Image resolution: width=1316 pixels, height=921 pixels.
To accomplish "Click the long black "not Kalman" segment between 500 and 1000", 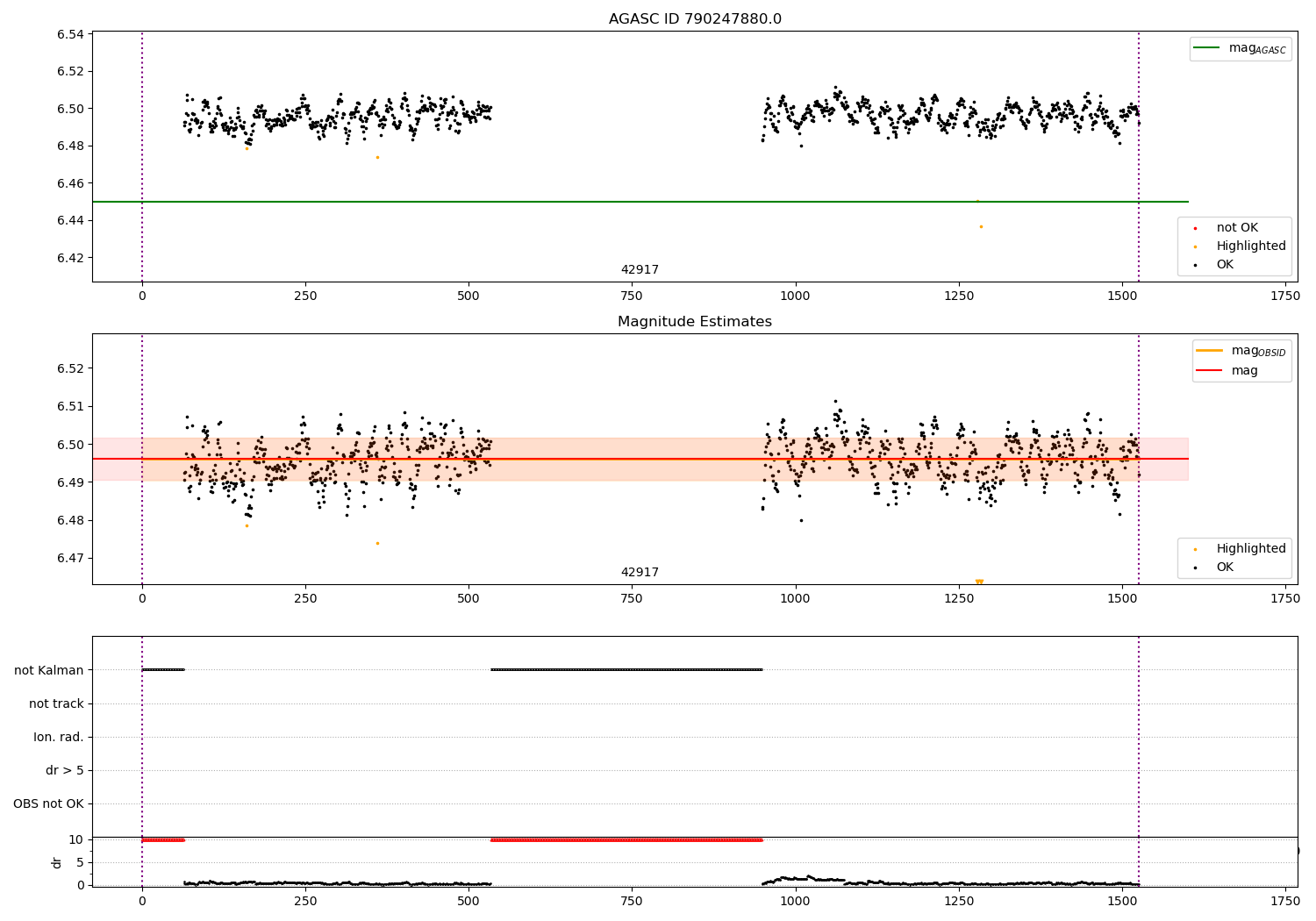I will tap(626, 670).
